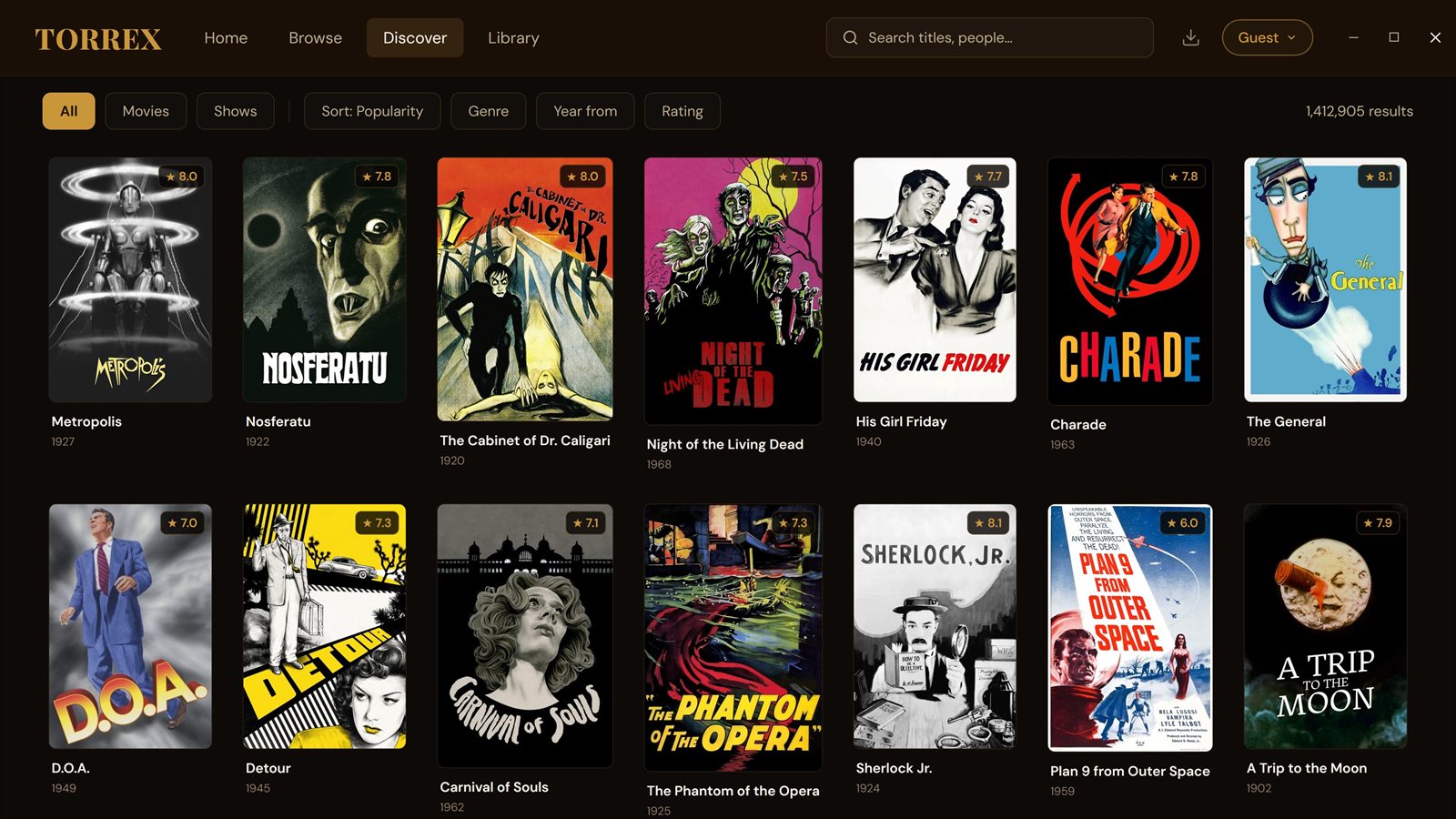Click the search magnifier icon
Image resolution: width=1456 pixels, height=819 pixels.
[850, 37]
